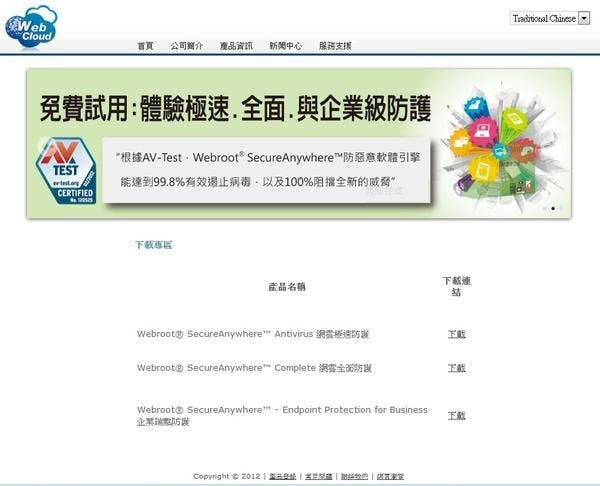This screenshot has width=600, height=486.
Task: Open the 聯絡我們 footer link
Action: click(354, 476)
